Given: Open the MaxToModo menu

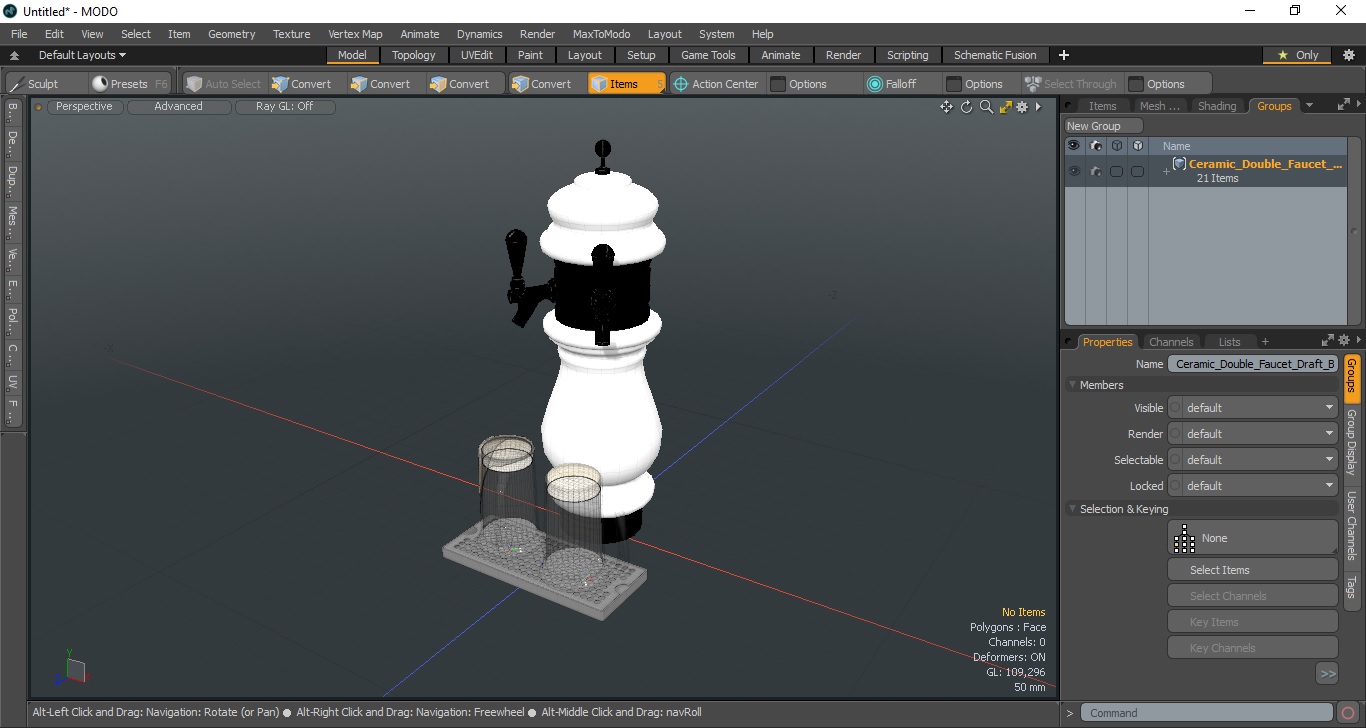Looking at the screenshot, I should point(601,34).
